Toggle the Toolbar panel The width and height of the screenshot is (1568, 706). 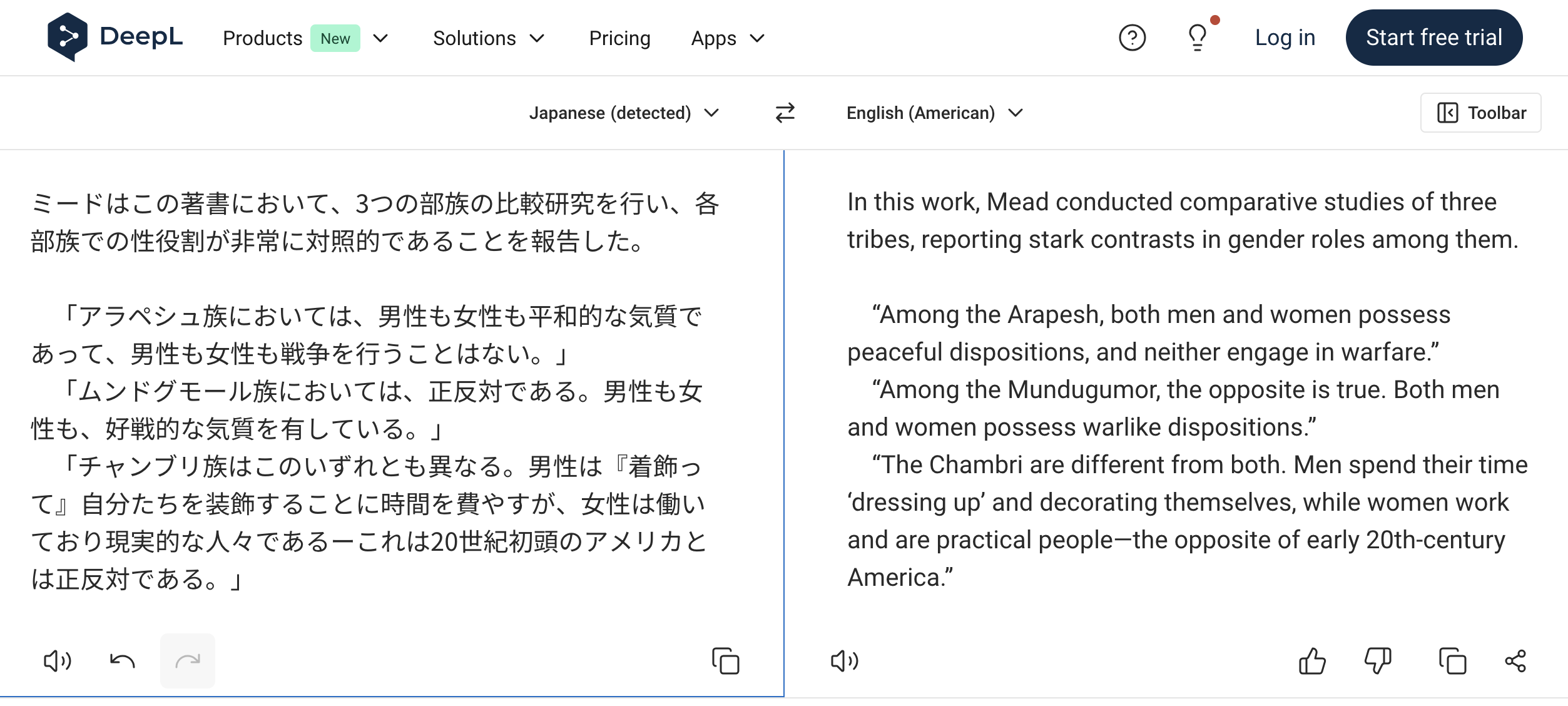1480,113
